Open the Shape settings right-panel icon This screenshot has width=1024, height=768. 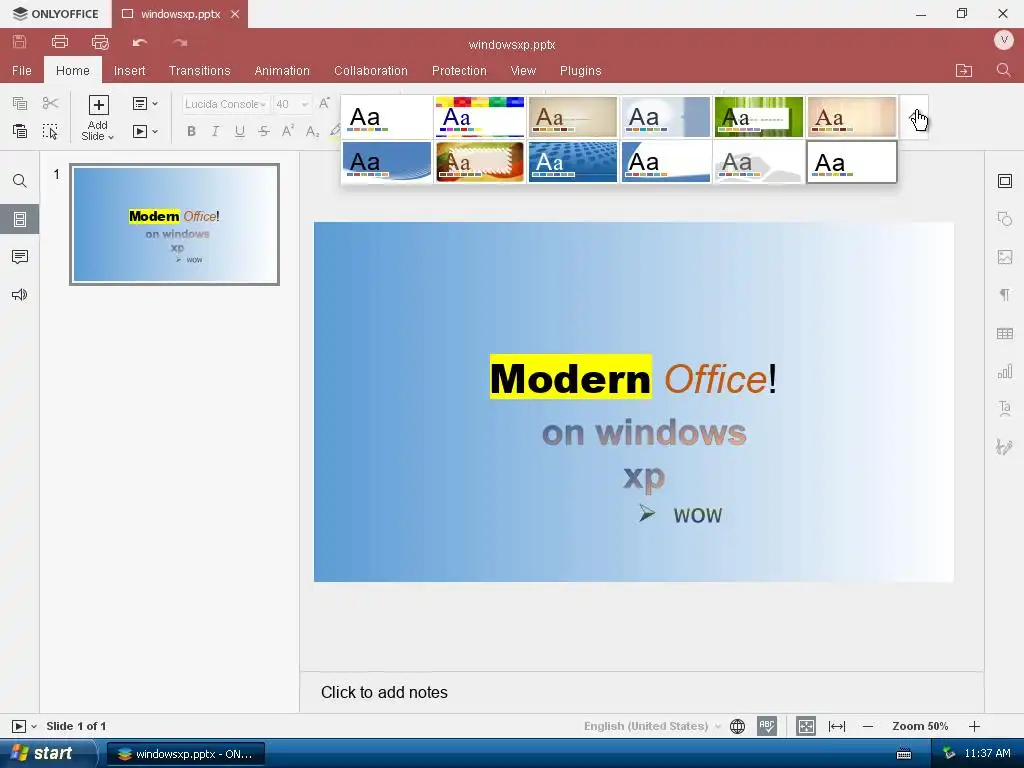coord(1005,219)
